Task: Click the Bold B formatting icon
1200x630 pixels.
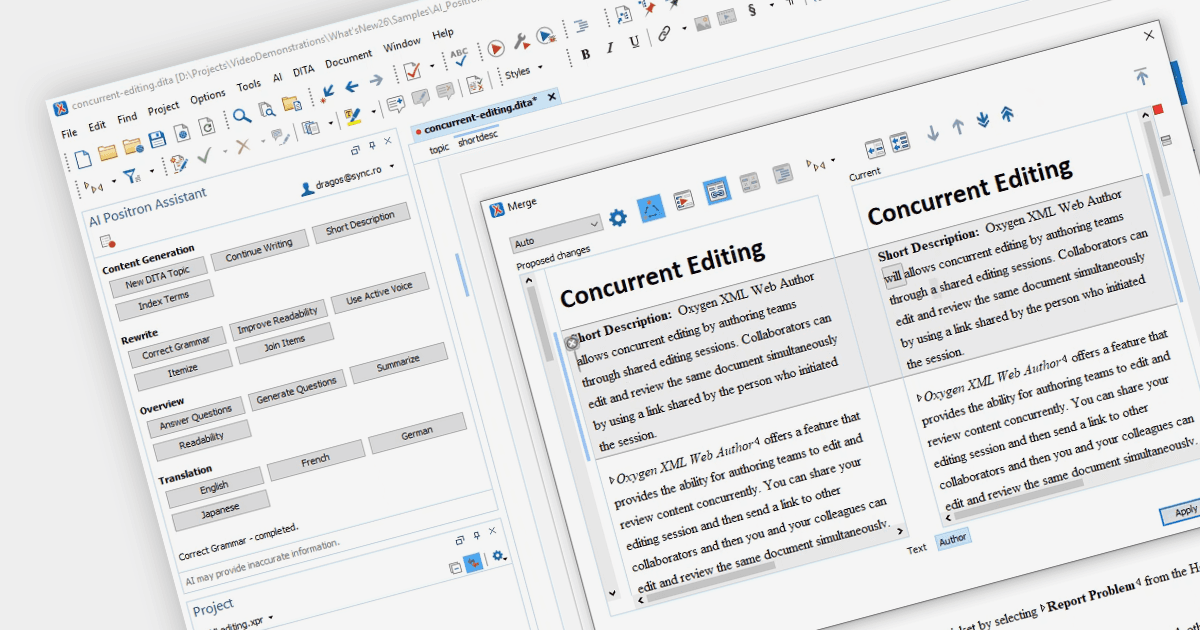Action: point(586,53)
